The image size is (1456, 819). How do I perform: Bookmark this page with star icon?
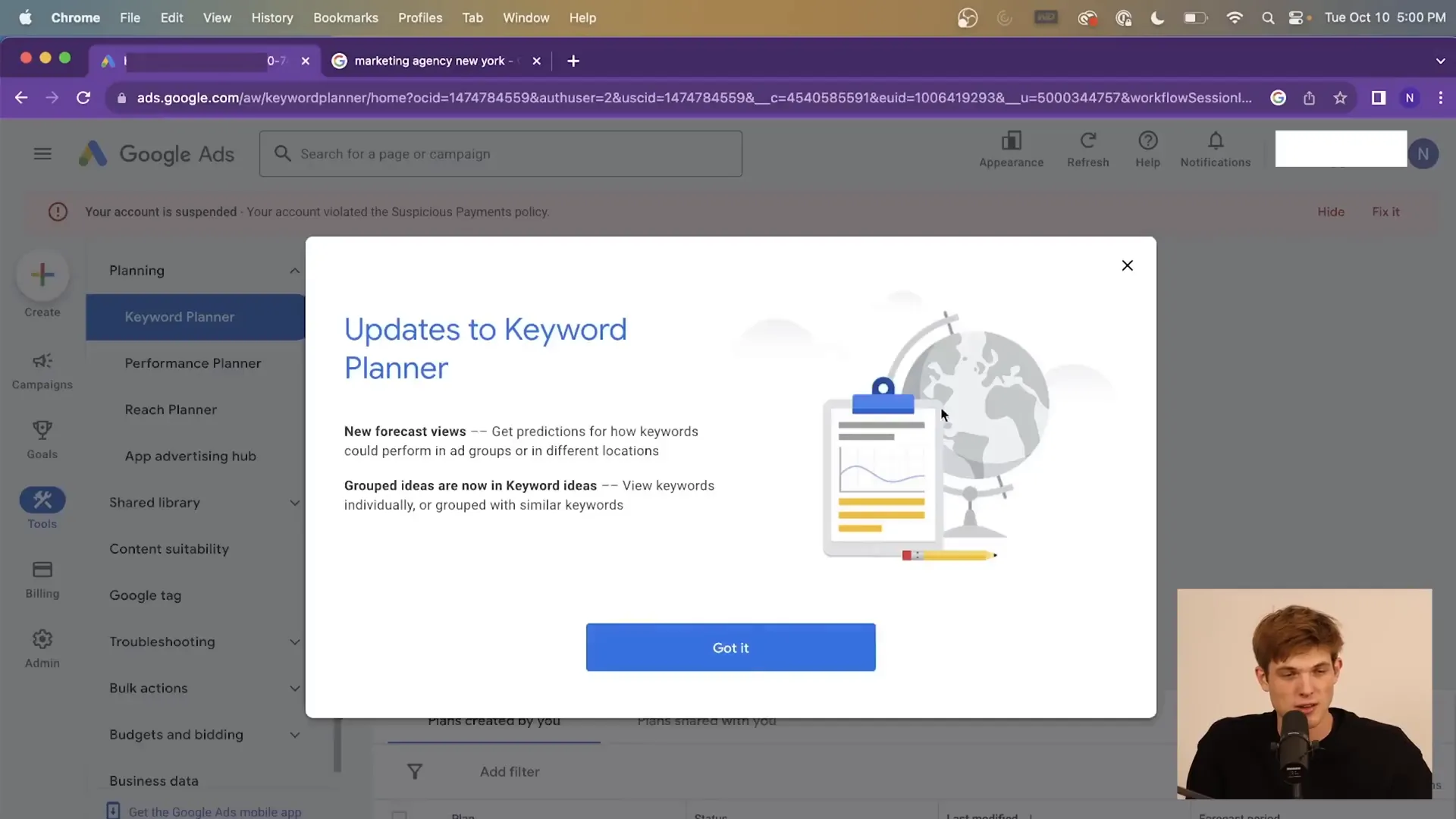1340,98
